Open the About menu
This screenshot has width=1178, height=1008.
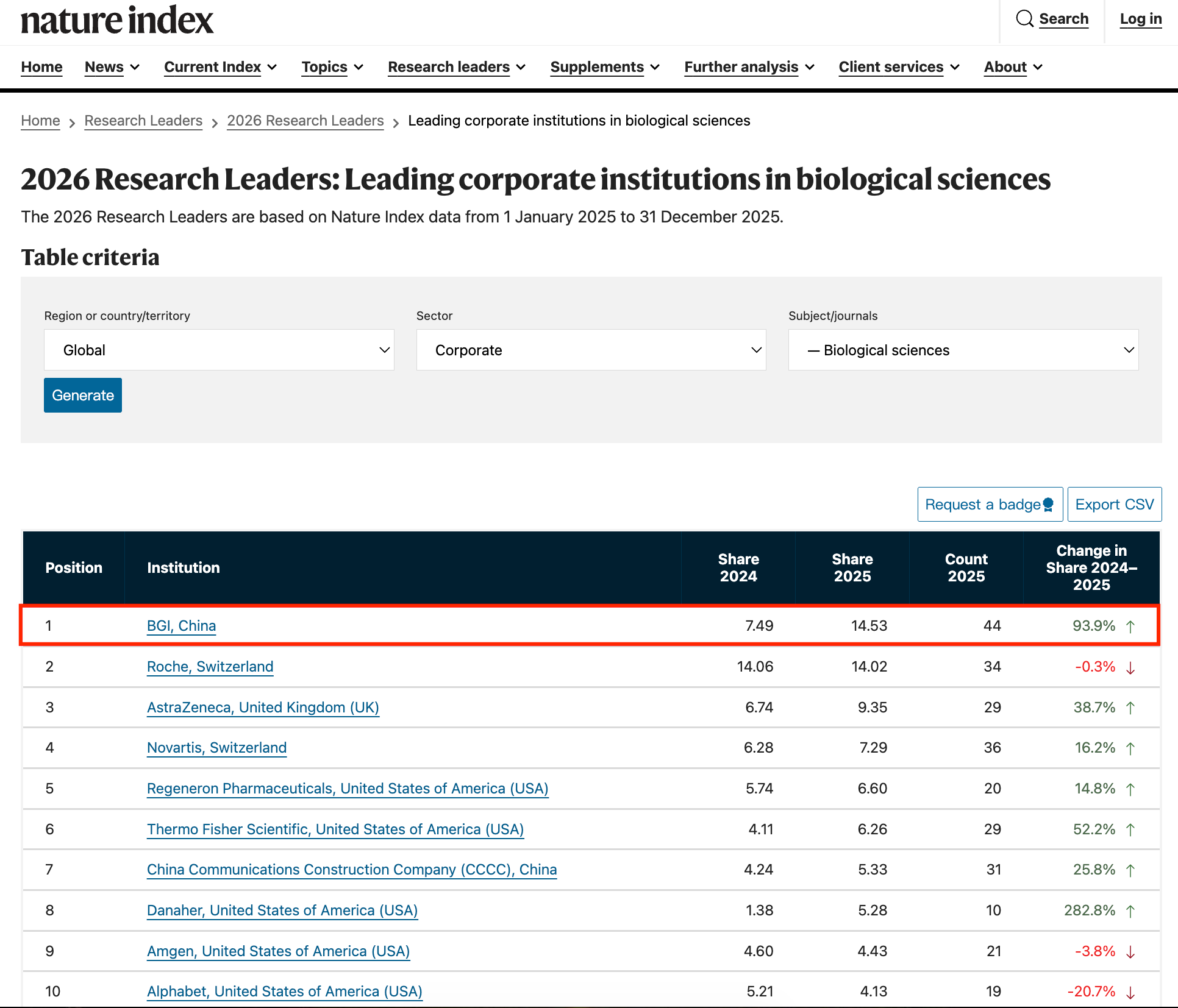(1013, 67)
